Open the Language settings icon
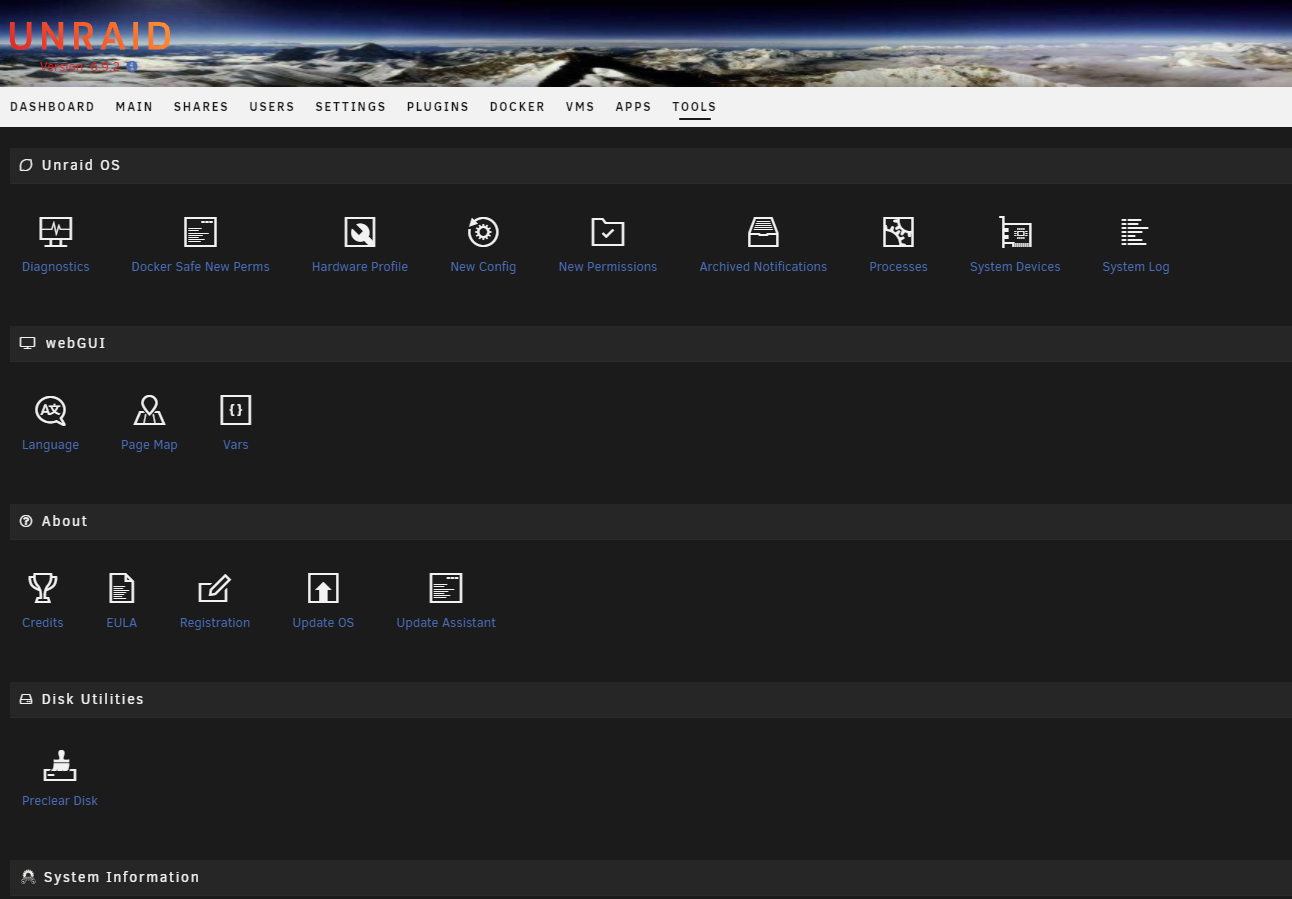Viewport: 1292px width, 899px height. click(50, 410)
